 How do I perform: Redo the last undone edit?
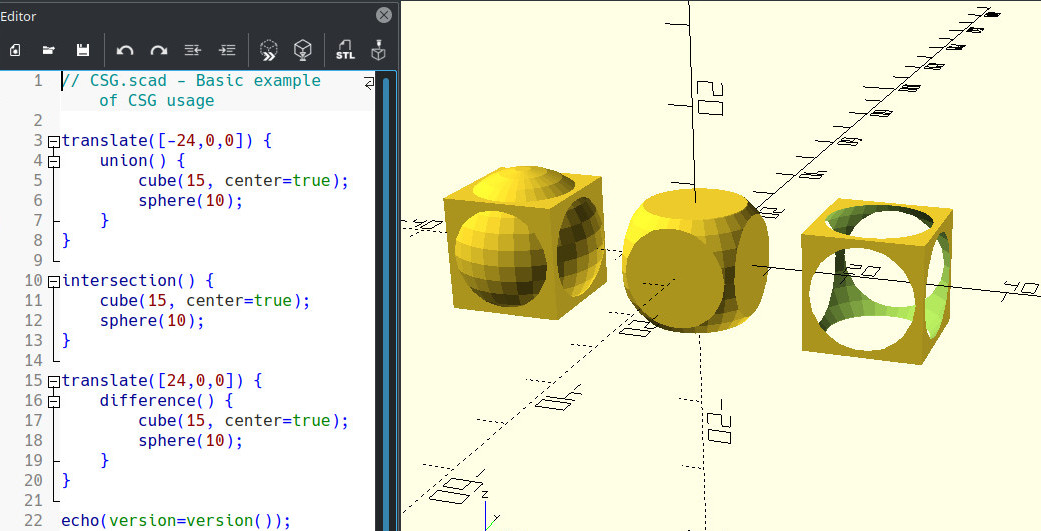(x=158, y=49)
